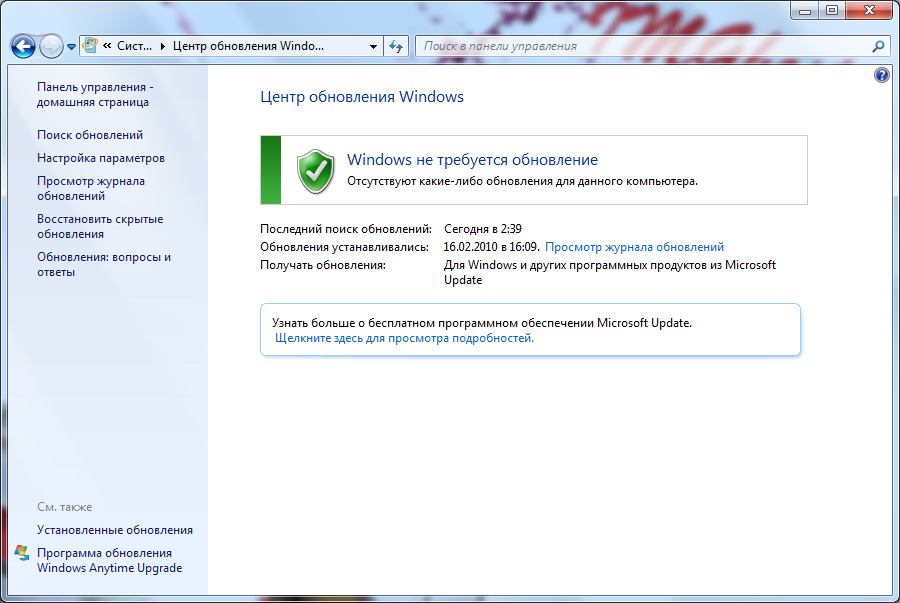Image resolution: width=900 pixels, height=603 pixels.
Task: Click the 'См. также' section label
Action: 65,507
